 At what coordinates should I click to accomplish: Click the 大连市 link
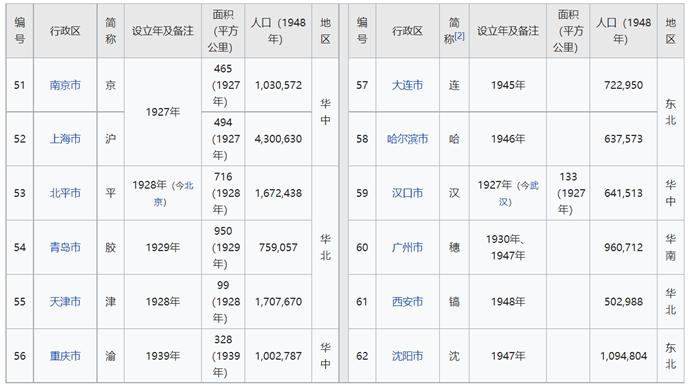tap(407, 85)
